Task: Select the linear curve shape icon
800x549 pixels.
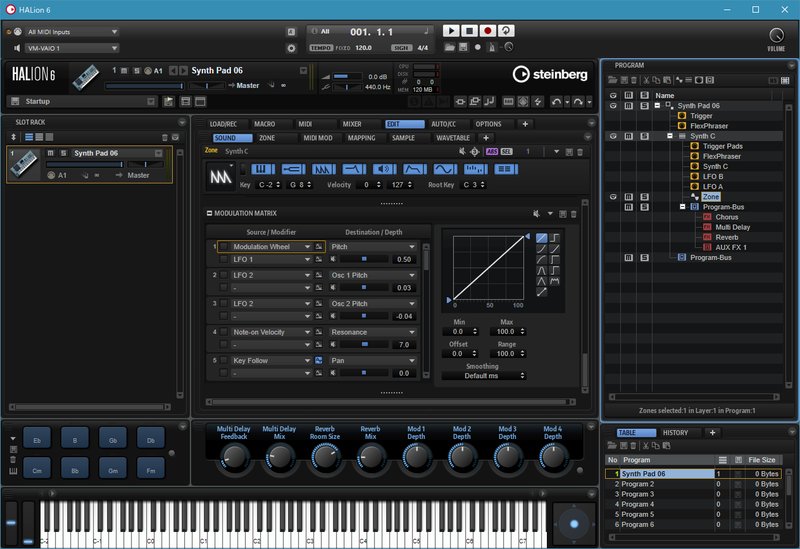Action: pos(541,238)
